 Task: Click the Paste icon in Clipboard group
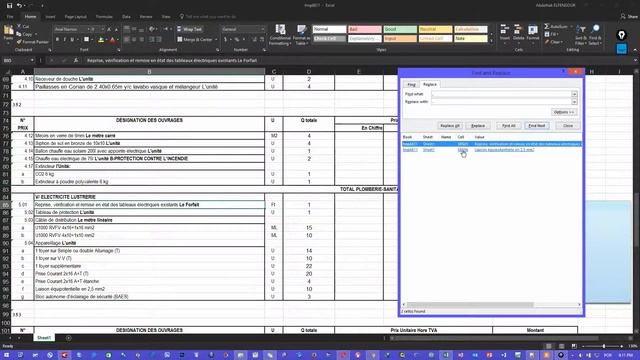pyautogui.click(x=8, y=31)
